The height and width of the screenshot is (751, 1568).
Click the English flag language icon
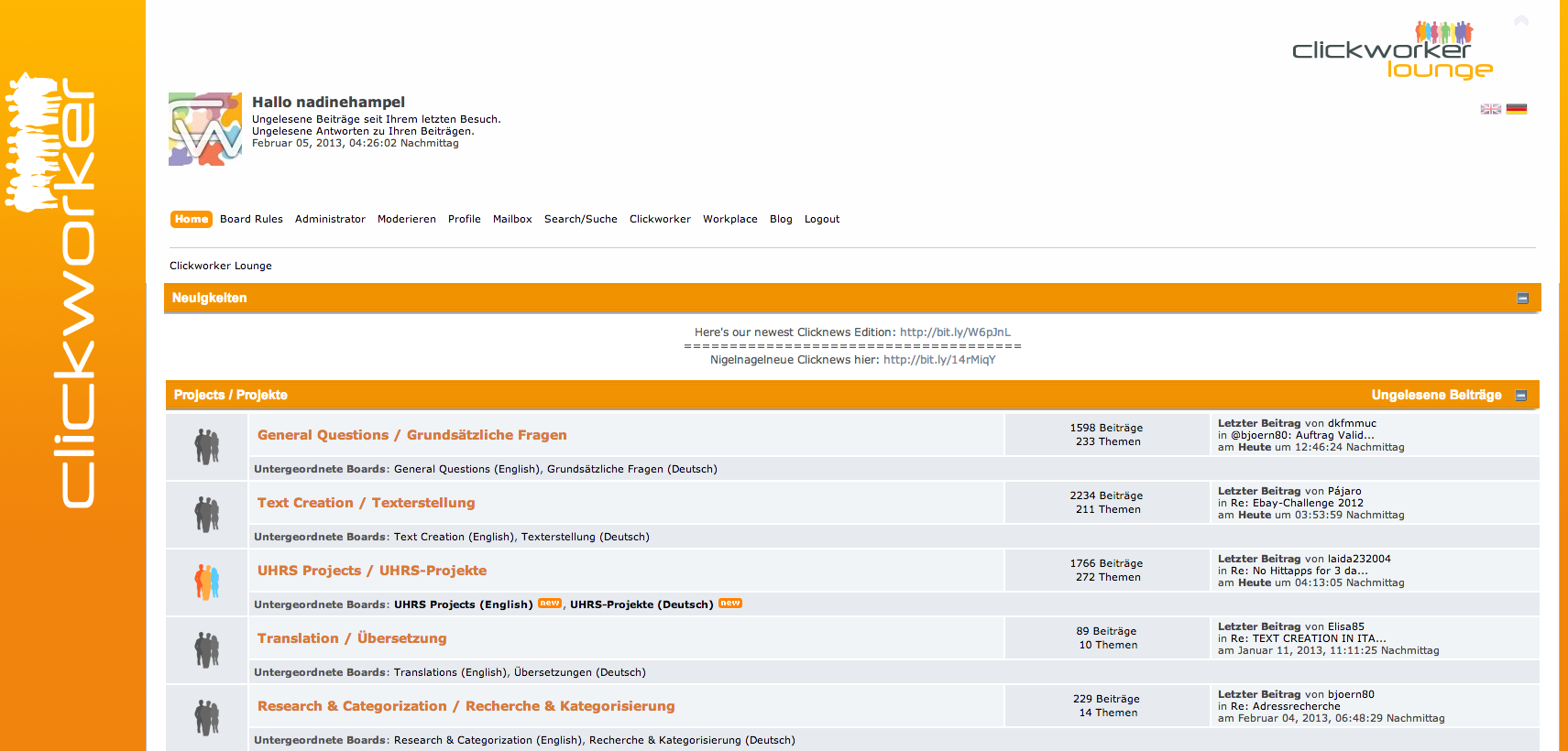click(x=1490, y=109)
